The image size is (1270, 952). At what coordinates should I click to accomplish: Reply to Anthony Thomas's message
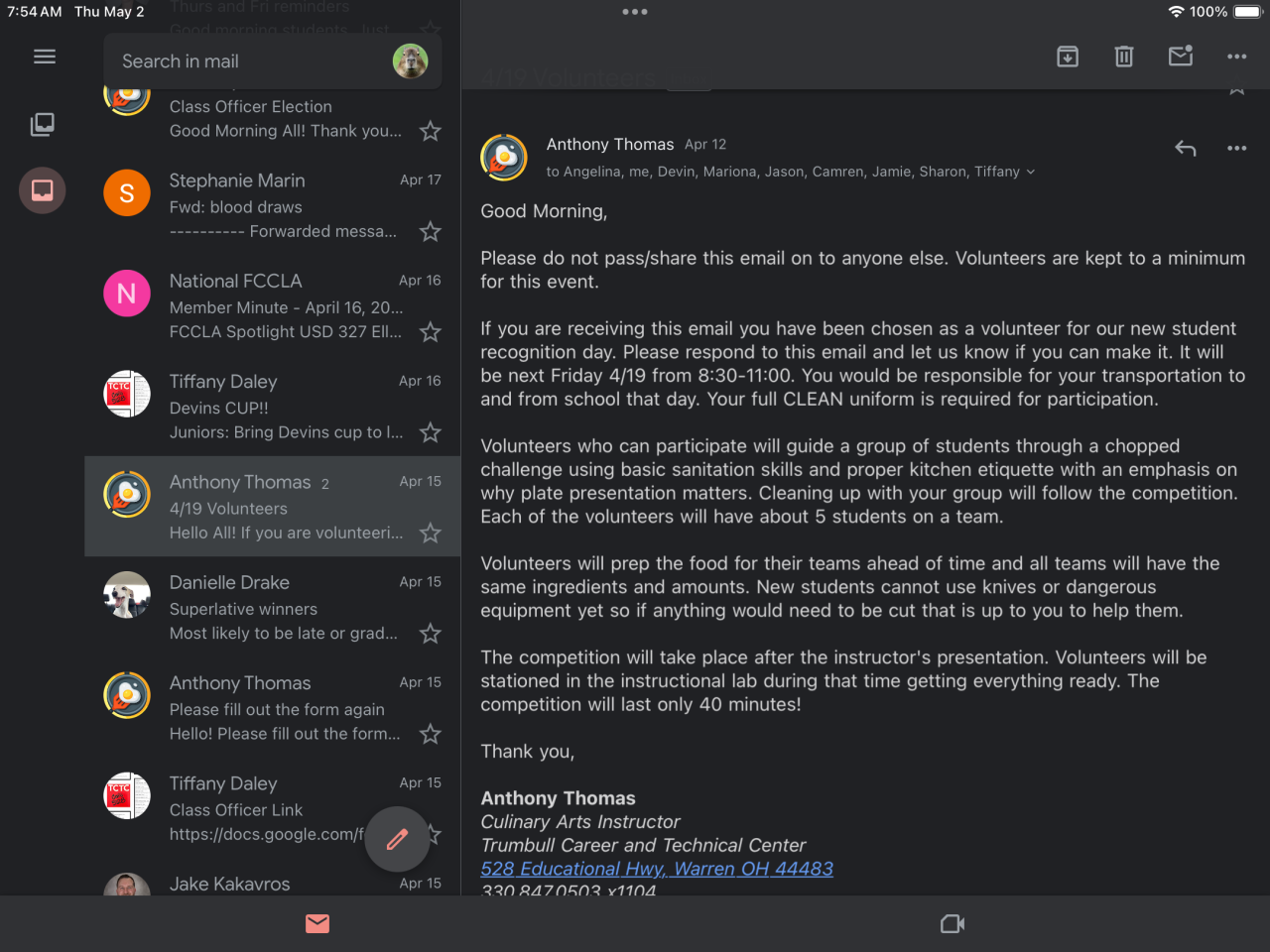point(1186,149)
